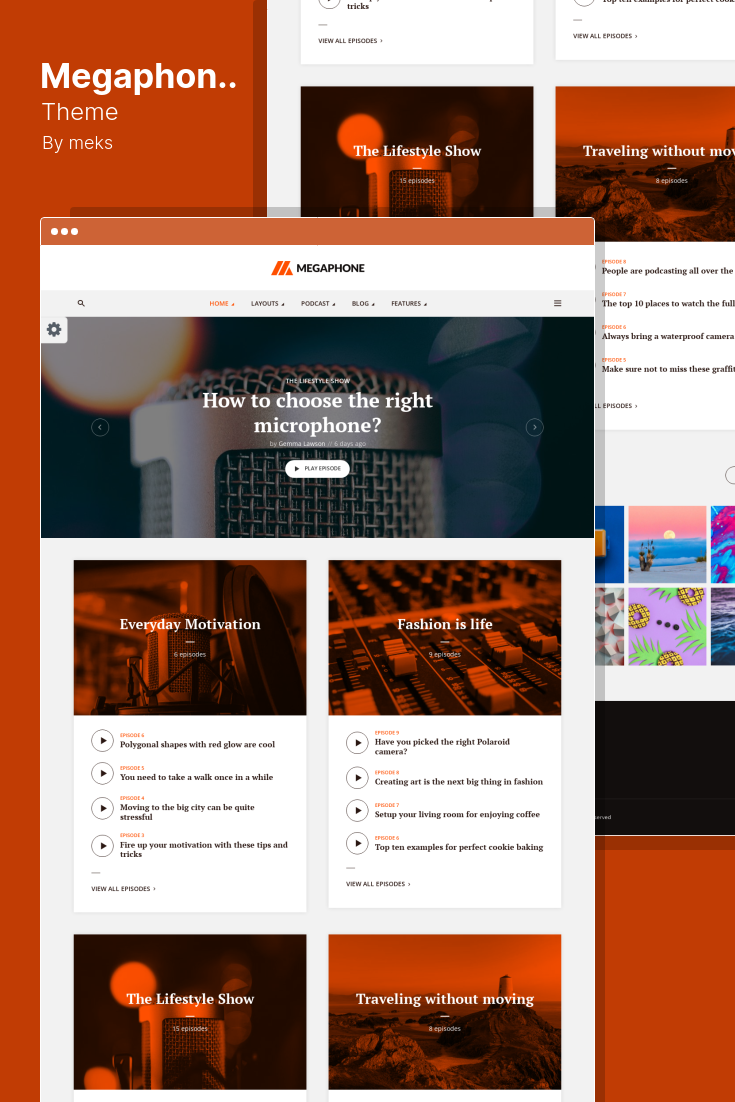Open Traveling without mov card in background page

[x=645, y=163]
